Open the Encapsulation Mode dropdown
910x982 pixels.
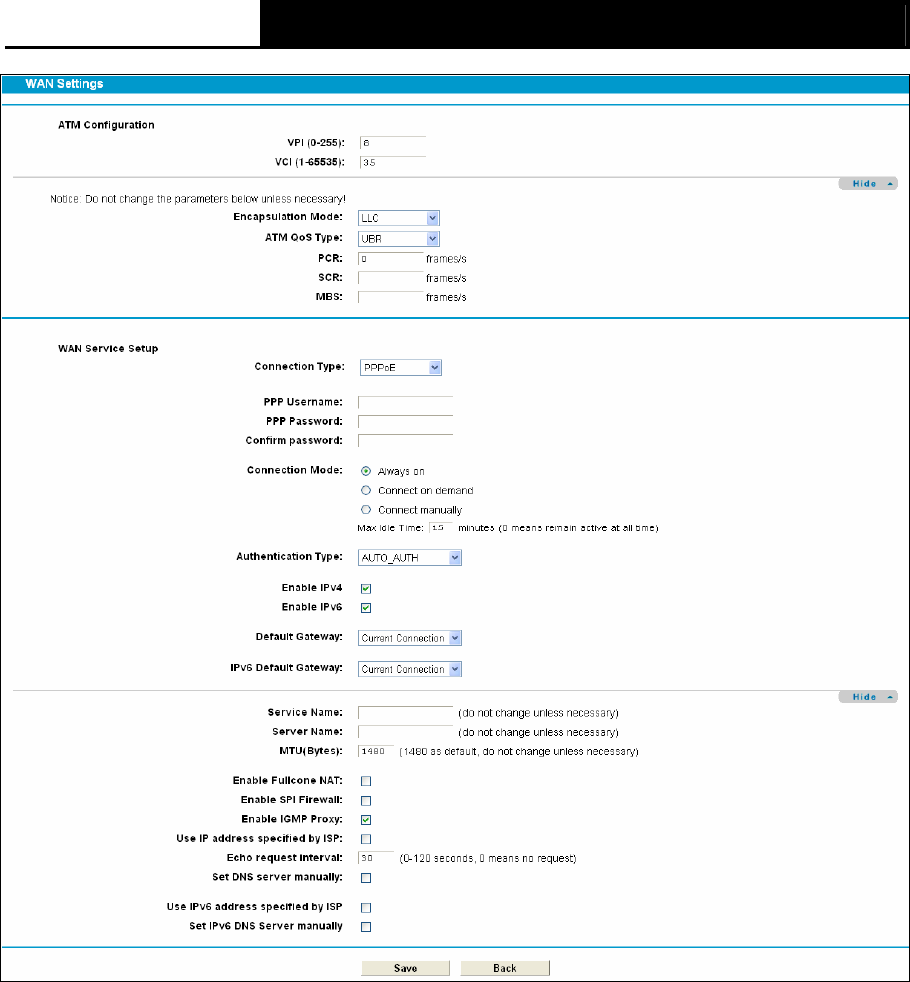tap(399, 218)
